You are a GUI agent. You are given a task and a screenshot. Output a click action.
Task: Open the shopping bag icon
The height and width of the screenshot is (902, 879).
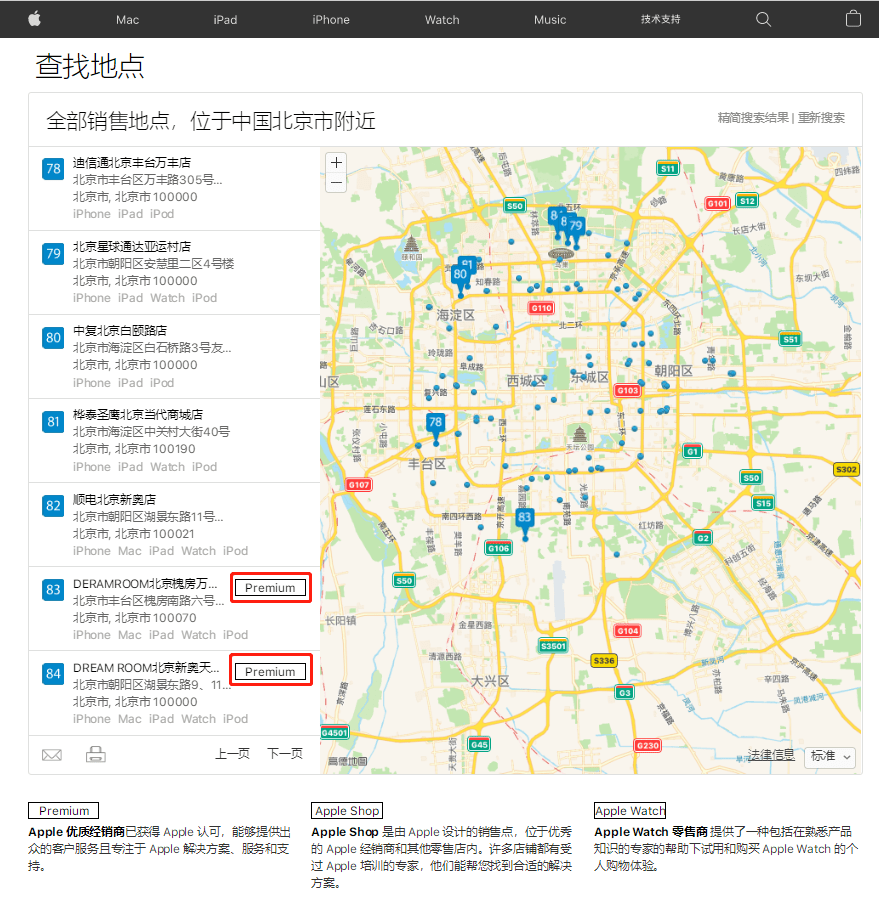[x=853, y=19]
